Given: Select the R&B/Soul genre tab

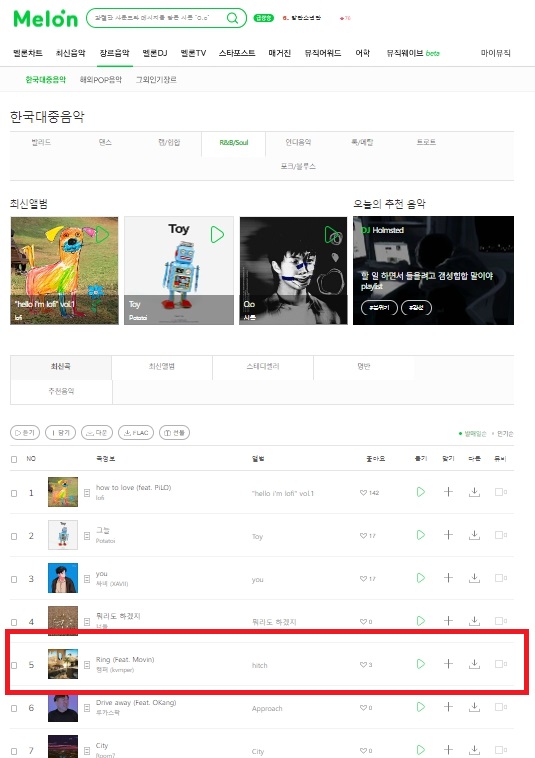Looking at the screenshot, I should click(x=233, y=143).
